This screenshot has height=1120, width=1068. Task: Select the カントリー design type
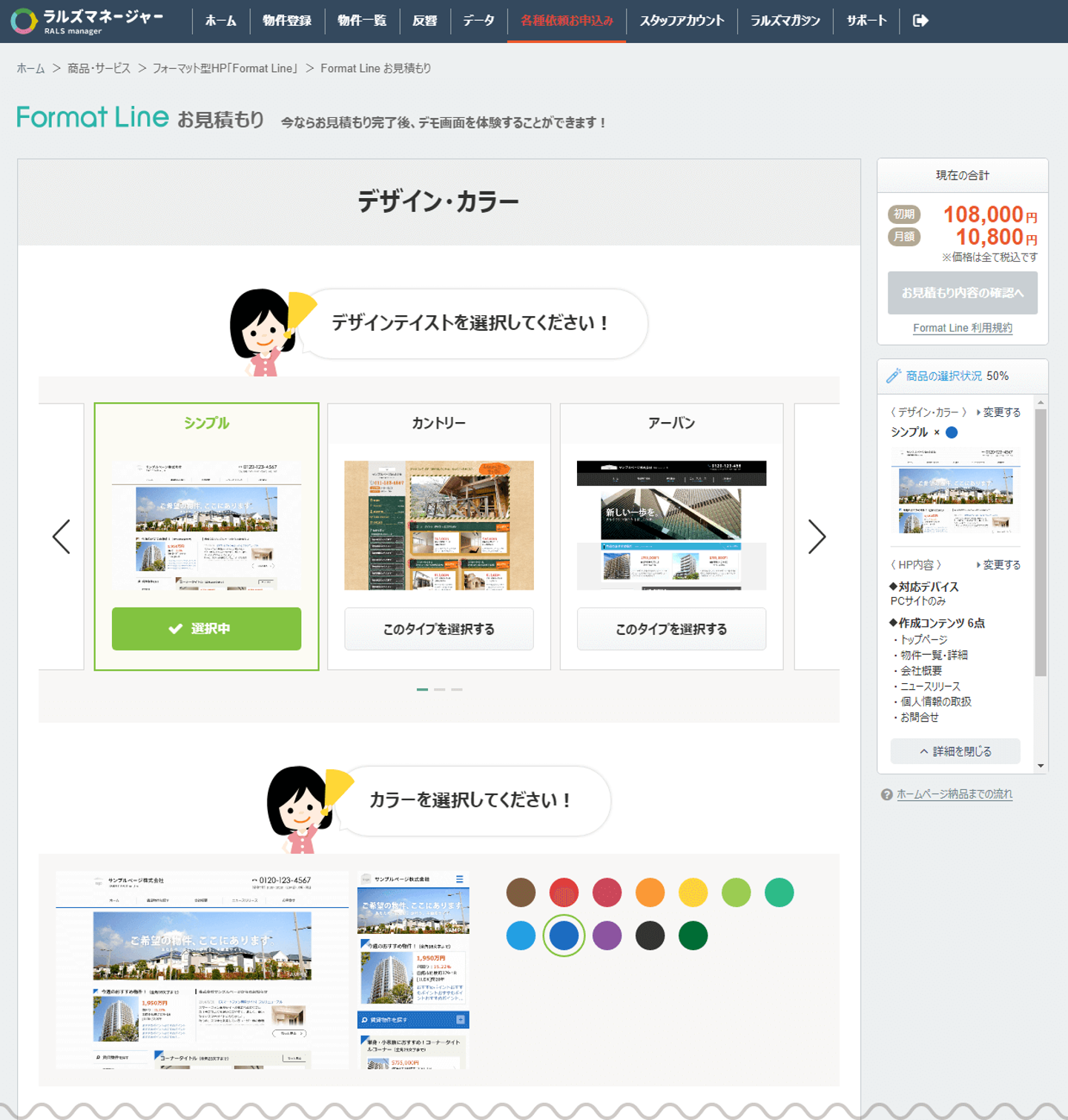click(438, 629)
